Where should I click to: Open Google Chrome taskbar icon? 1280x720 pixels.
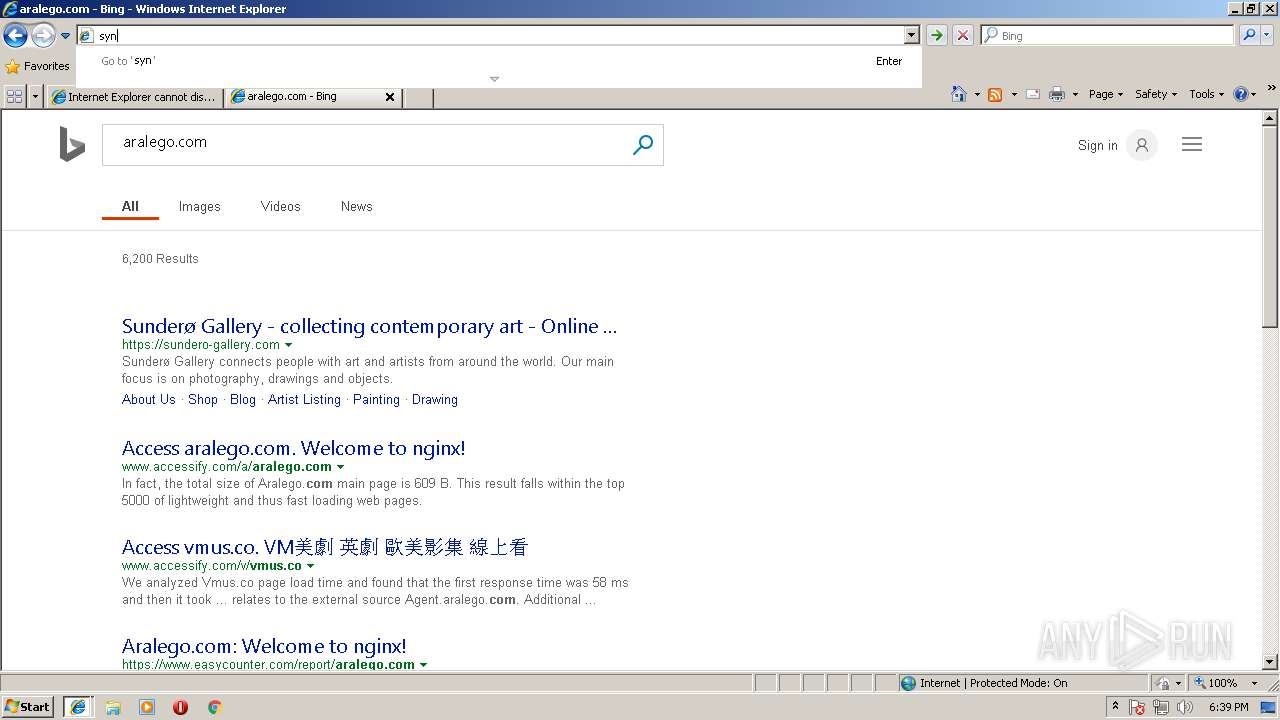214,707
